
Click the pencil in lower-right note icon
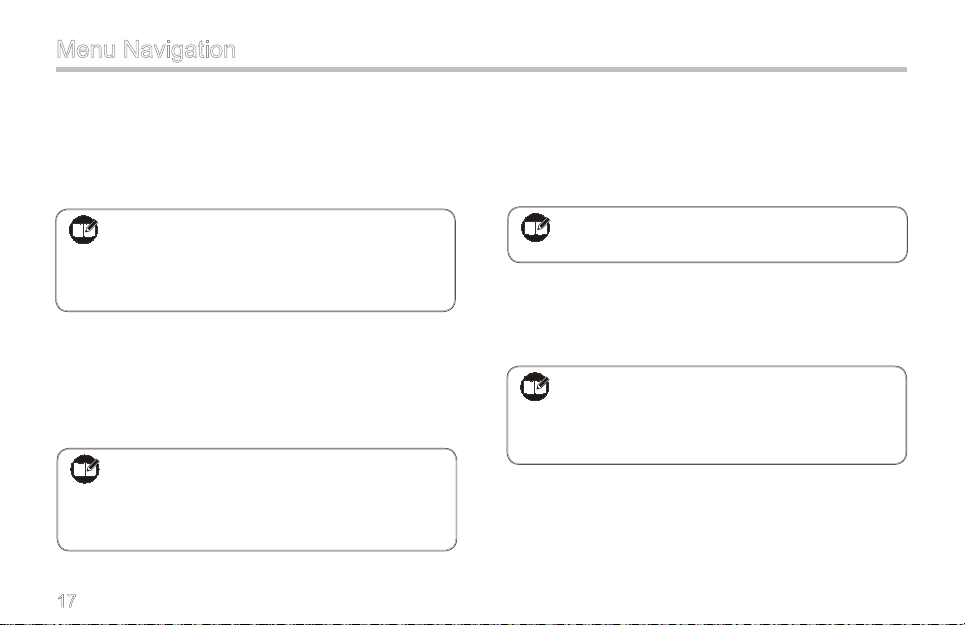pos(543,384)
